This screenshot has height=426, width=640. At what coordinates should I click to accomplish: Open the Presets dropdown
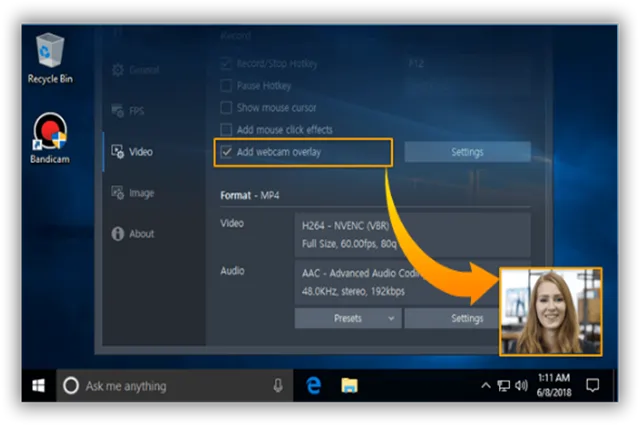click(x=348, y=318)
